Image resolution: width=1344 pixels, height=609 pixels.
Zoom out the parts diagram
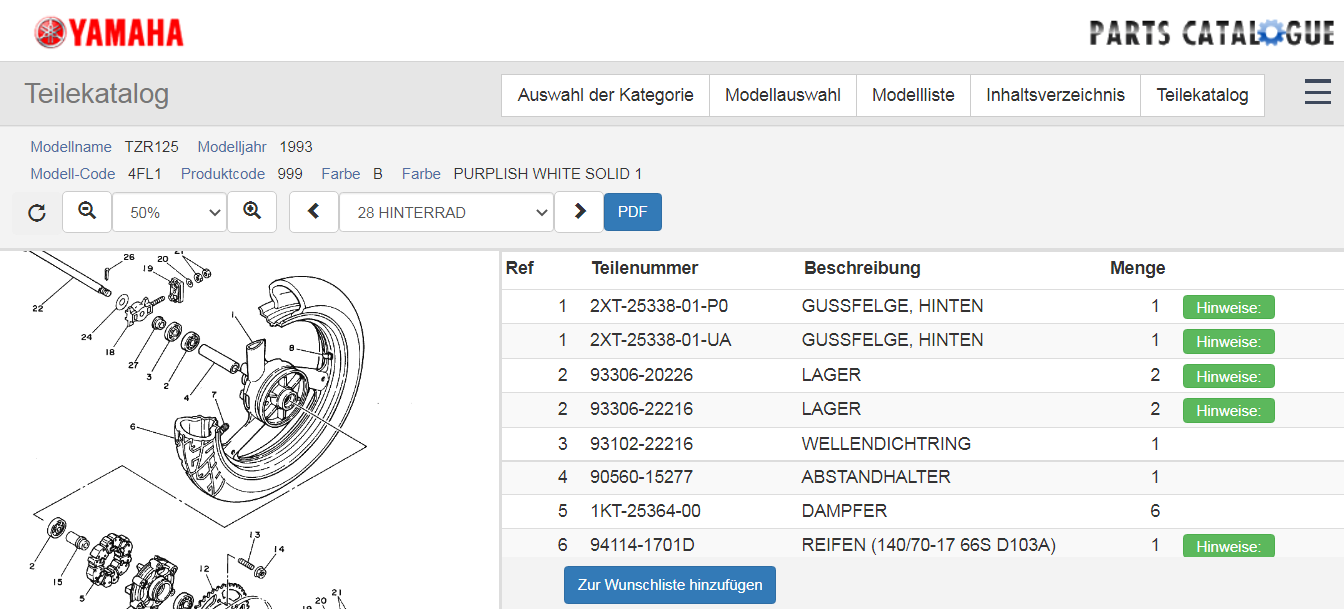[87, 212]
